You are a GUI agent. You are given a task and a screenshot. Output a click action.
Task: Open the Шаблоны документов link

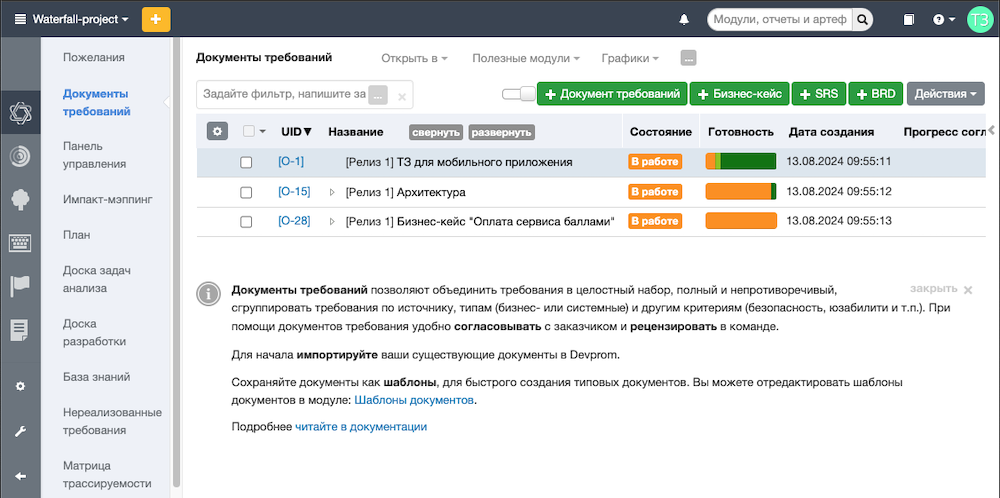click(414, 400)
